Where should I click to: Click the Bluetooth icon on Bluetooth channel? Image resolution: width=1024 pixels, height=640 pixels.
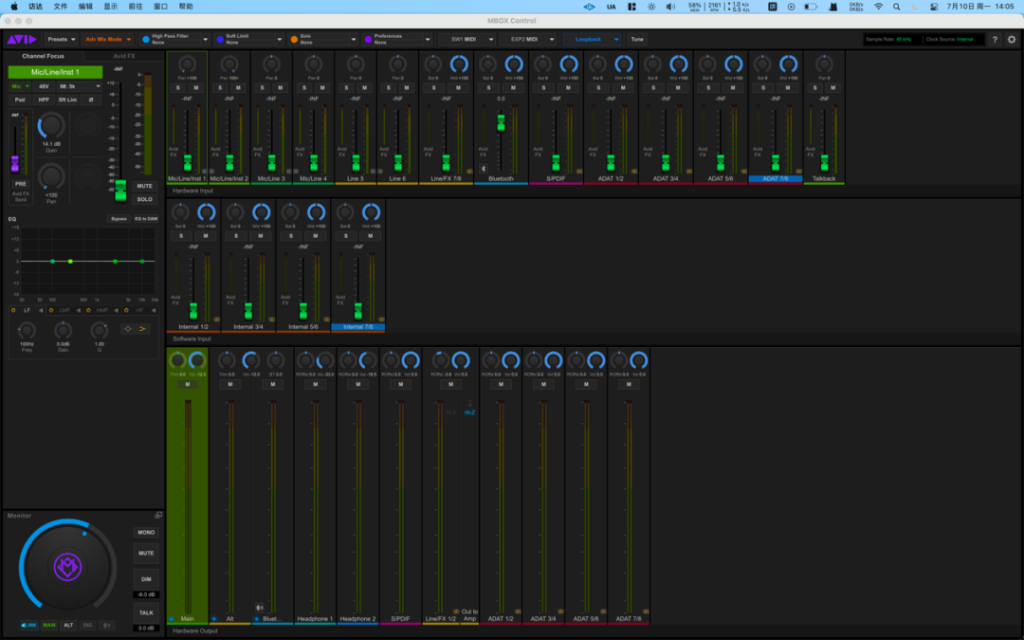(483, 168)
